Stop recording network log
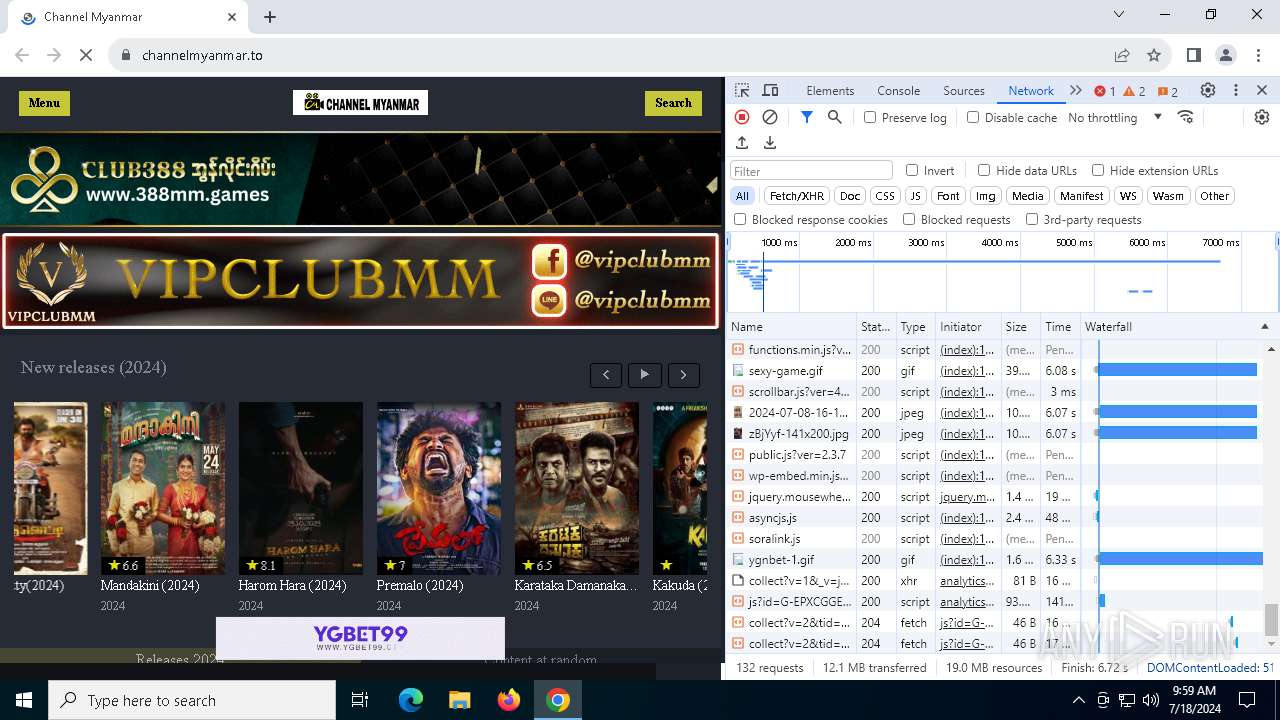This screenshot has height=720, width=1280. click(742, 117)
